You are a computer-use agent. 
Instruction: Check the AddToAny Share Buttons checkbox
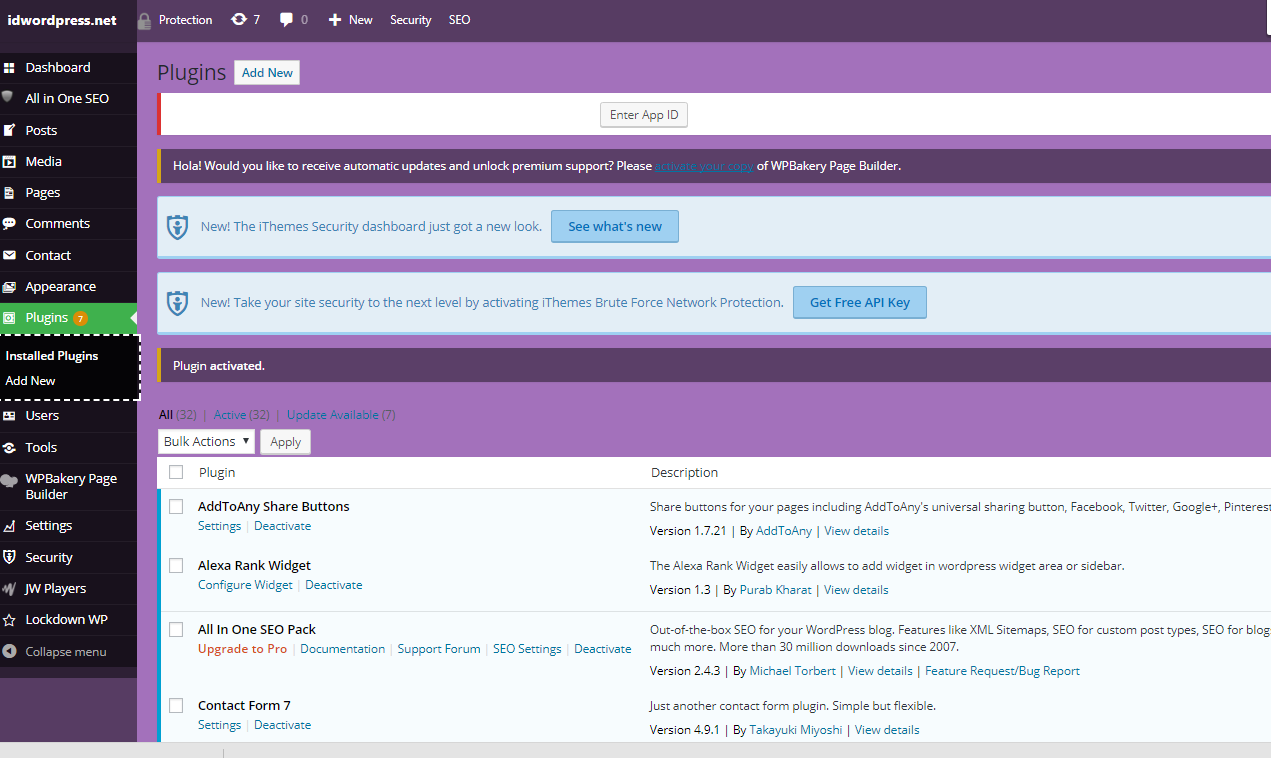coord(176,507)
